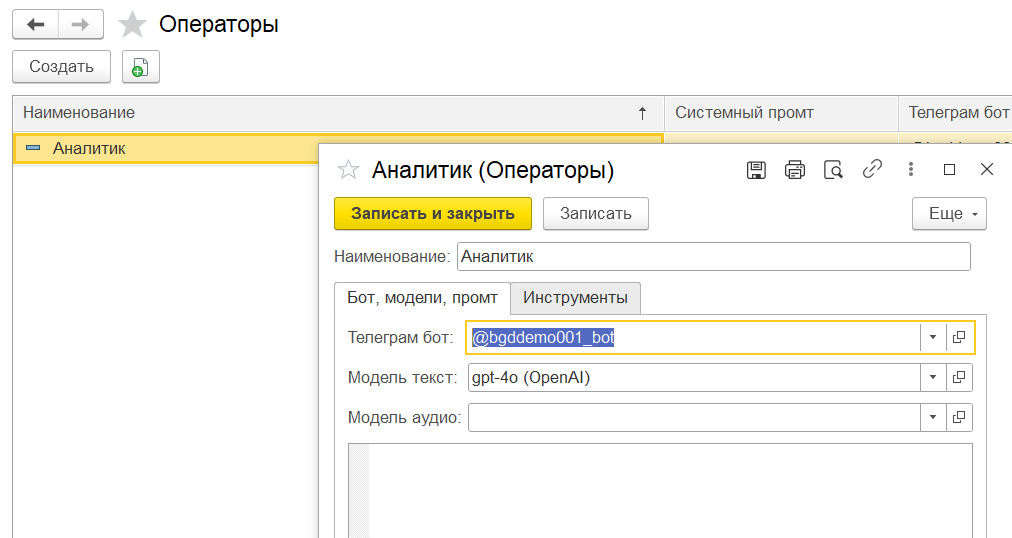The image size is (1012, 538).
Task: Go back with the left arrow button
Action: (35, 25)
